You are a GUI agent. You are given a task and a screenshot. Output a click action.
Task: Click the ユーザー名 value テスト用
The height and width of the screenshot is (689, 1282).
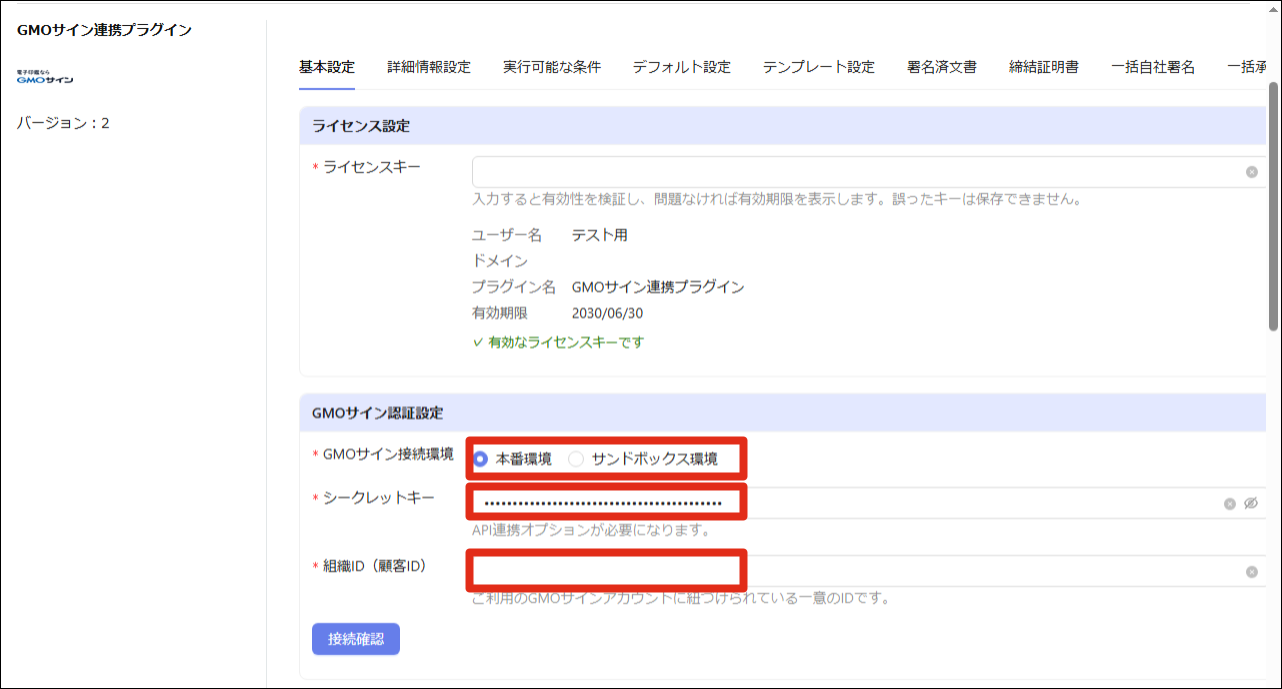tap(600, 235)
